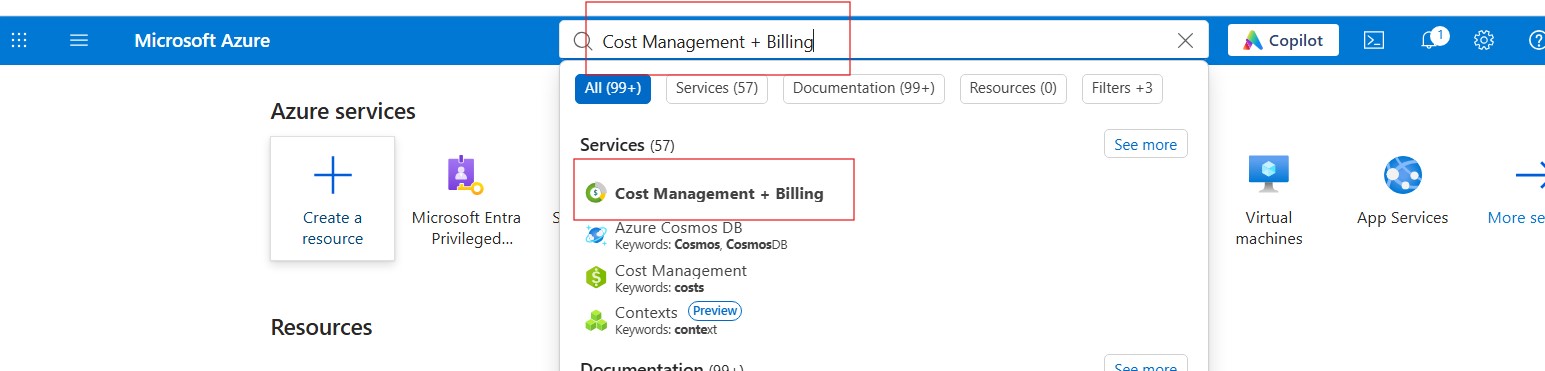
Task: Select the Documentation (99+) filter tab
Action: pyautogui.click(x=864, y=88)
